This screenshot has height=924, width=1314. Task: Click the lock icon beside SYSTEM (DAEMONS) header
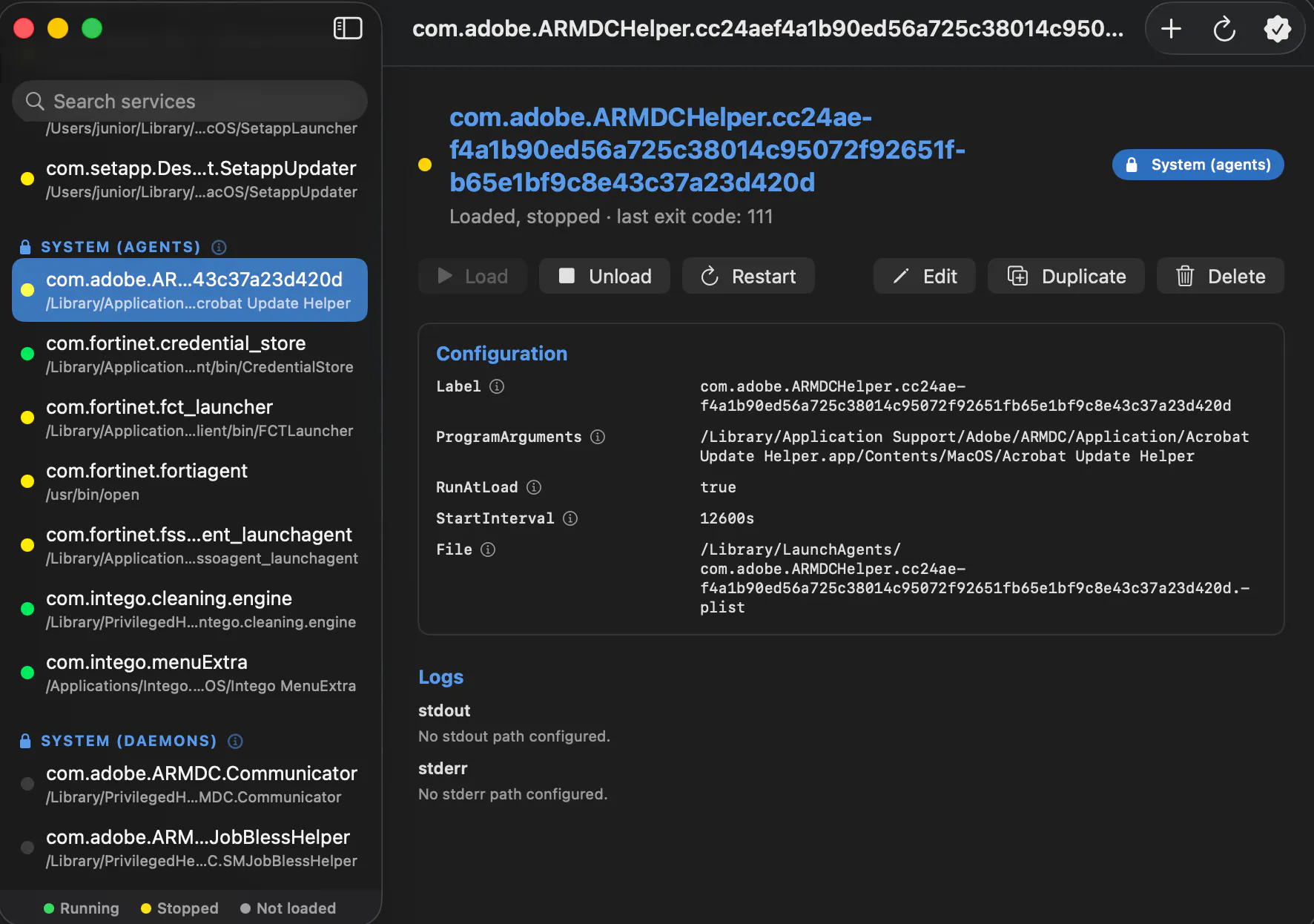[25, 741]
